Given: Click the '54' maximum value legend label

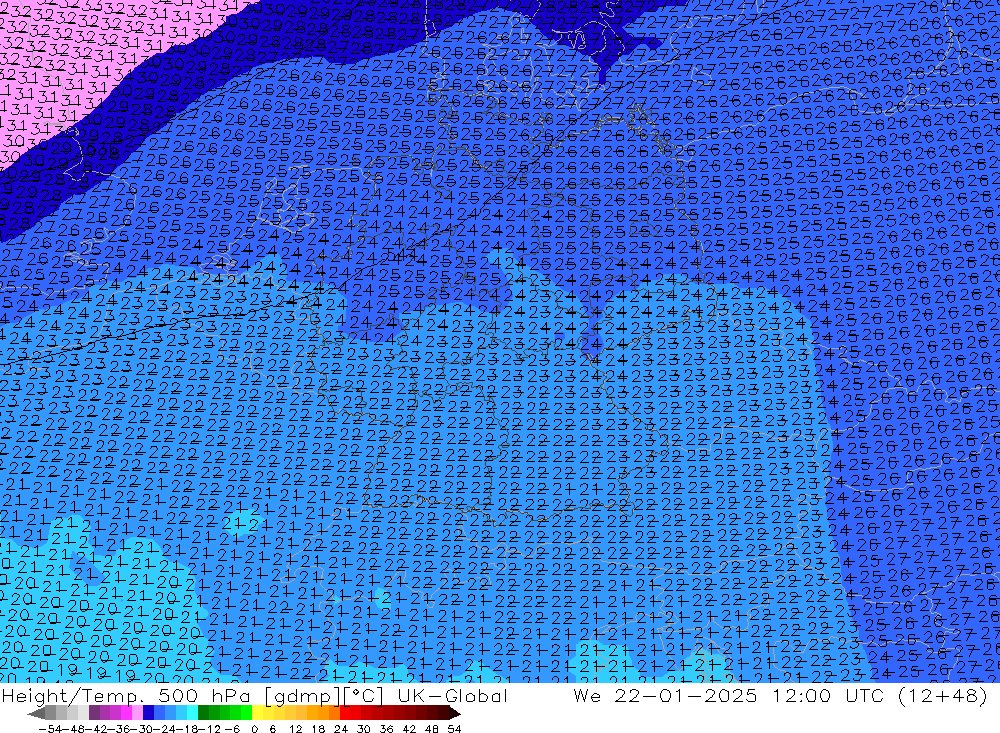Looking at the screenshot, I should point(454,729).
